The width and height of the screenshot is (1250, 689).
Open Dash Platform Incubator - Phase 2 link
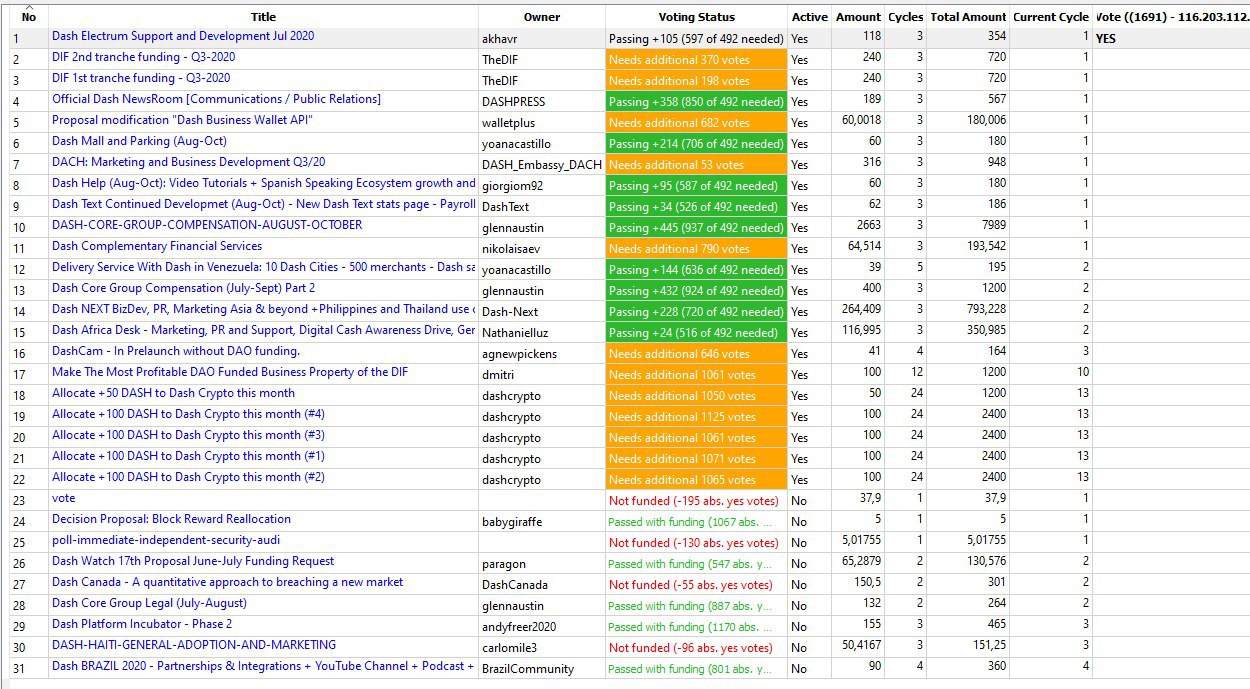point(142,624)
